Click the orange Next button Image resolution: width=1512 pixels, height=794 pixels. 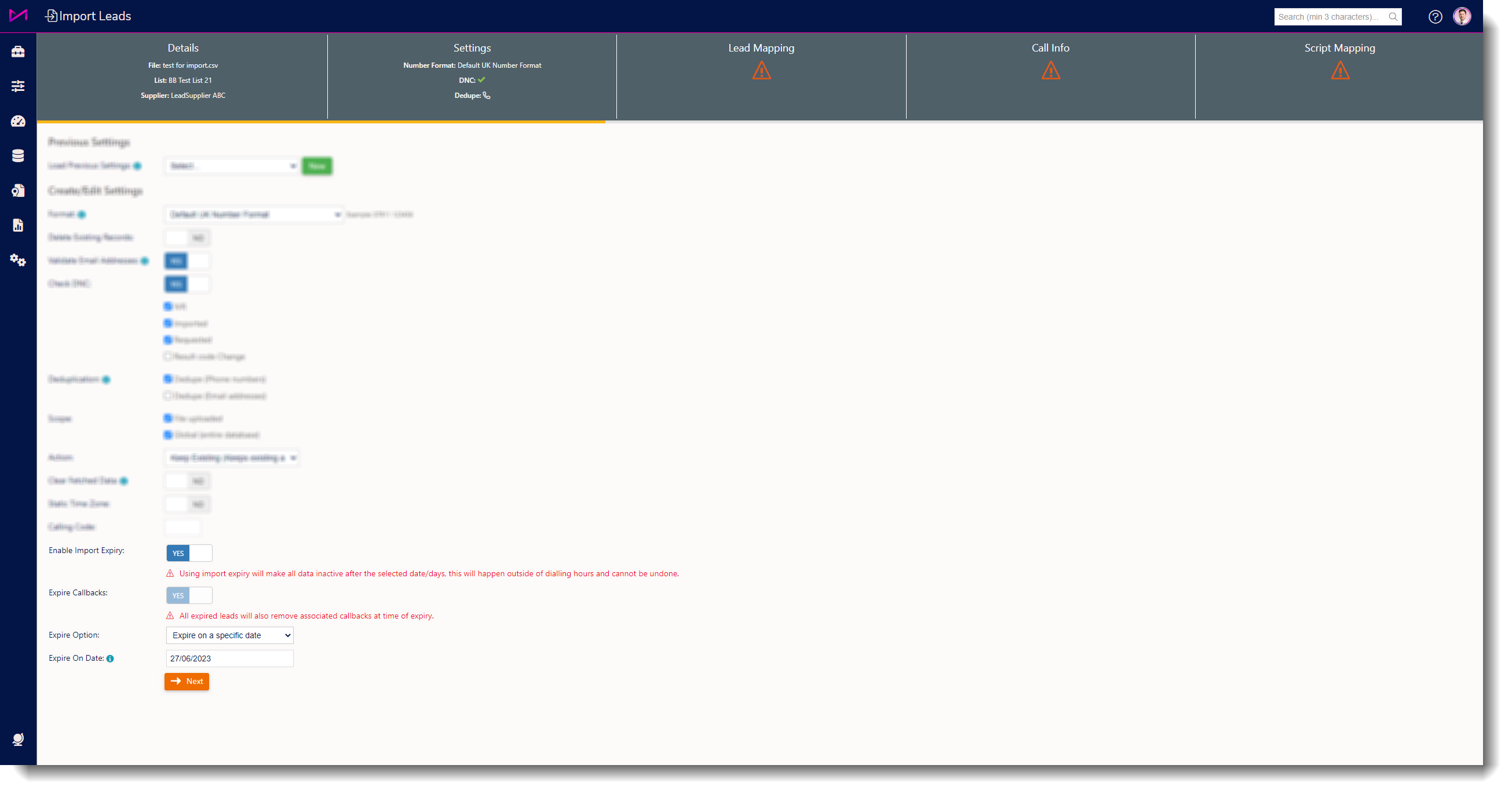point(187,681)
